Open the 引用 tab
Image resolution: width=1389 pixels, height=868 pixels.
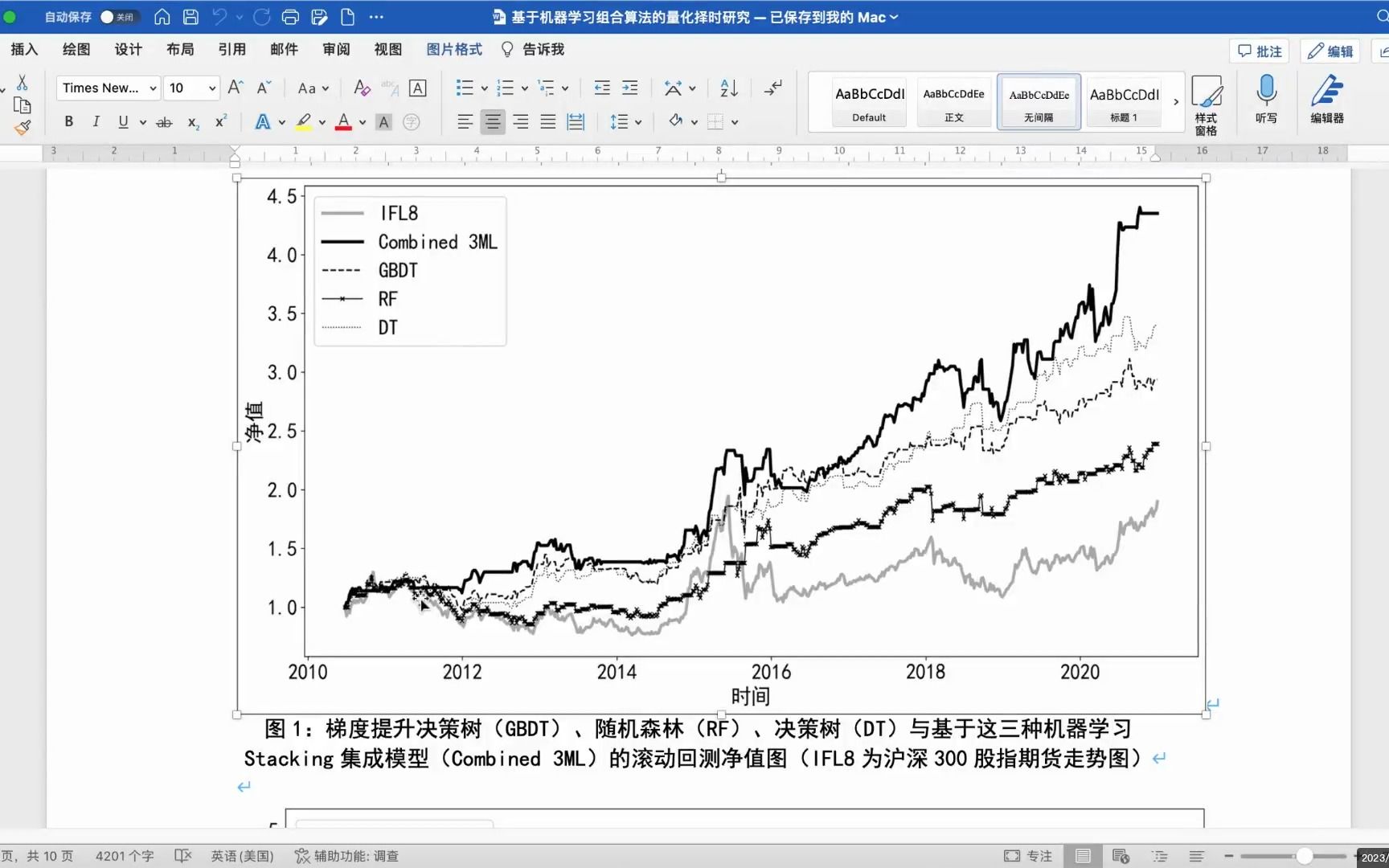pos(231,50)
